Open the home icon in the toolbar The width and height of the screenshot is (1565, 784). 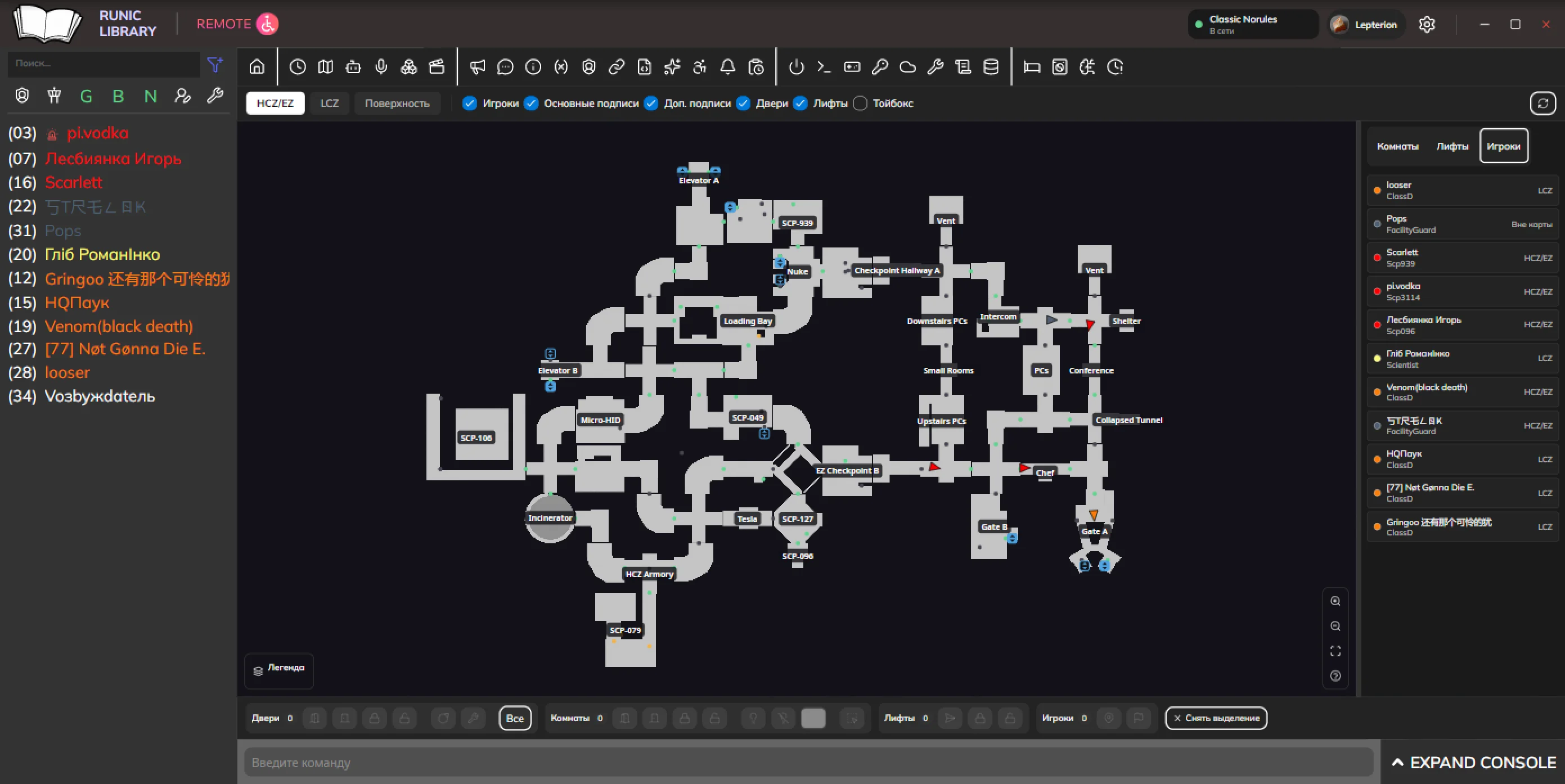tap(257, 67)
